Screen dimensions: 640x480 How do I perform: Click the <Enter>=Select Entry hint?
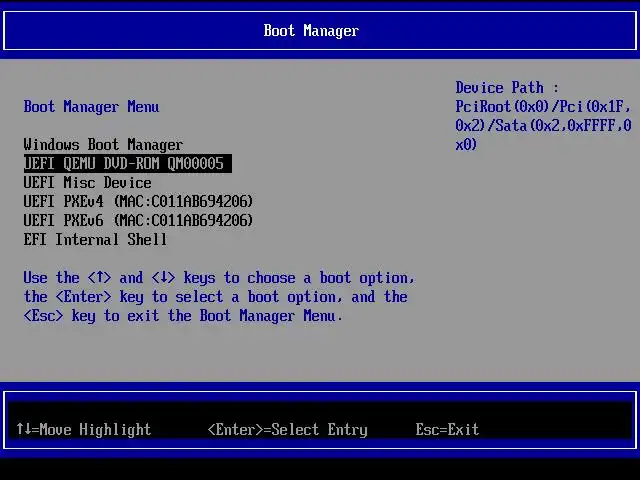click(x=288, y=429)
